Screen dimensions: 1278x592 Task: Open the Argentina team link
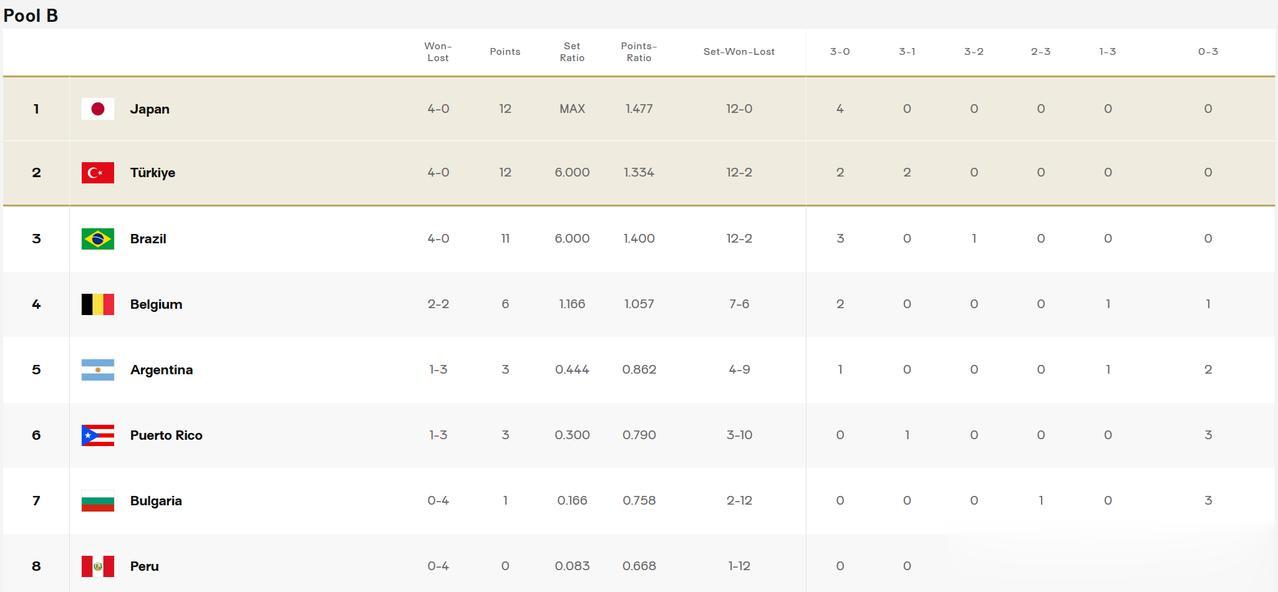click(x=161, y=370)
